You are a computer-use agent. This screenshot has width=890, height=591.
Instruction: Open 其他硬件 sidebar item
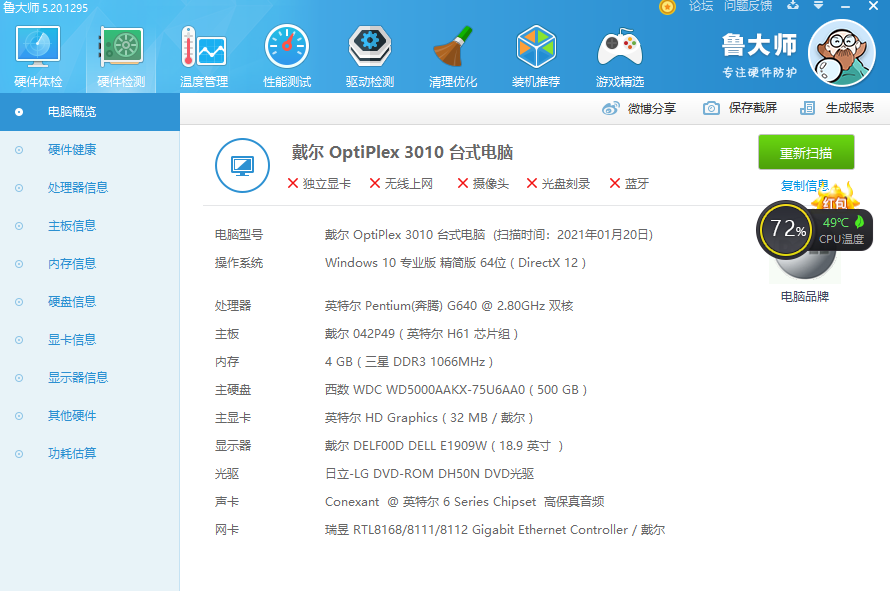click(x=90, y=416)
